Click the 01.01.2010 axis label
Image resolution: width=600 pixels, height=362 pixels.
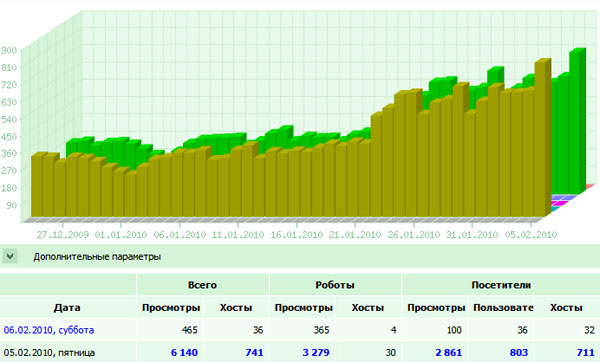tap(121, 235)
